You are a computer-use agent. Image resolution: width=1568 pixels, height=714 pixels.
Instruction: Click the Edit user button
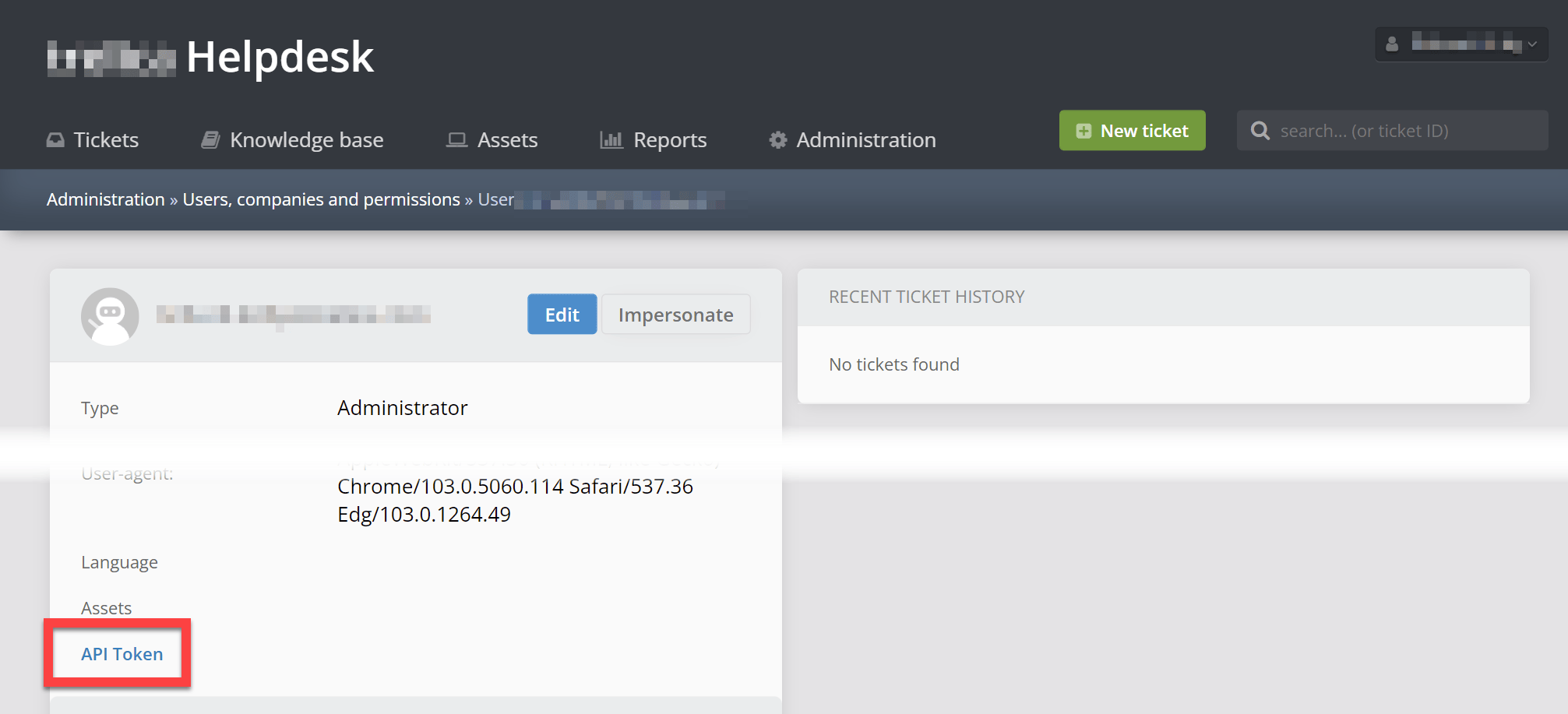(562, 315)
